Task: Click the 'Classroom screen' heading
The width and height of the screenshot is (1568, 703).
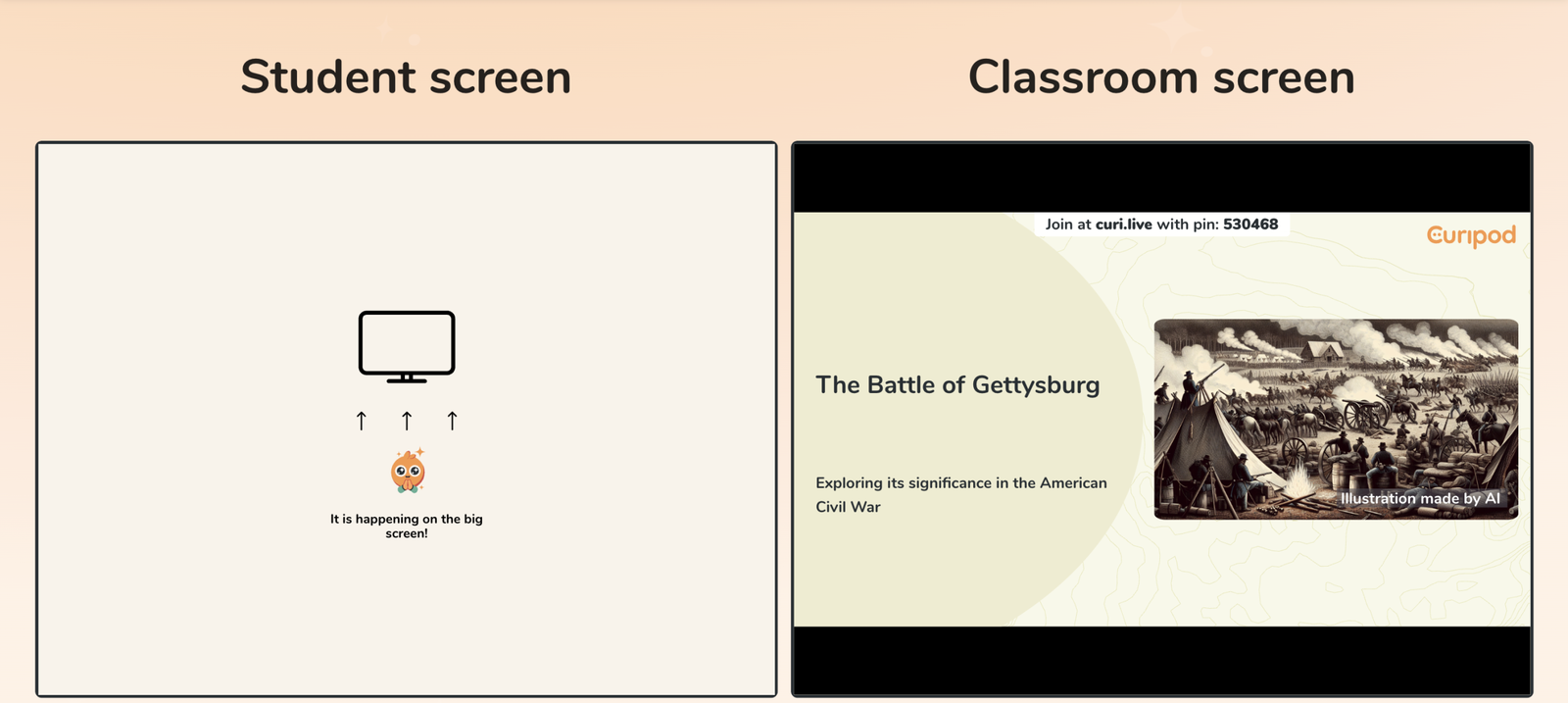Action: click(1161, 77)
